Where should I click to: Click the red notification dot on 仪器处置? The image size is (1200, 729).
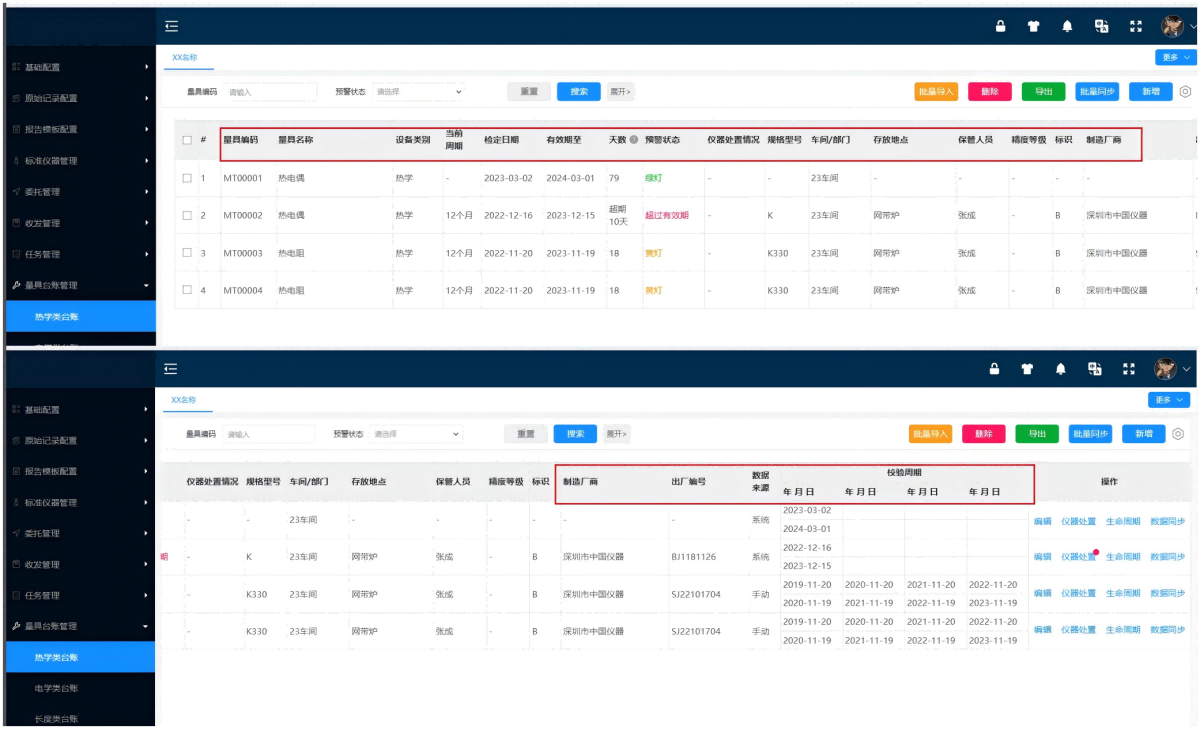[1096, 551]
